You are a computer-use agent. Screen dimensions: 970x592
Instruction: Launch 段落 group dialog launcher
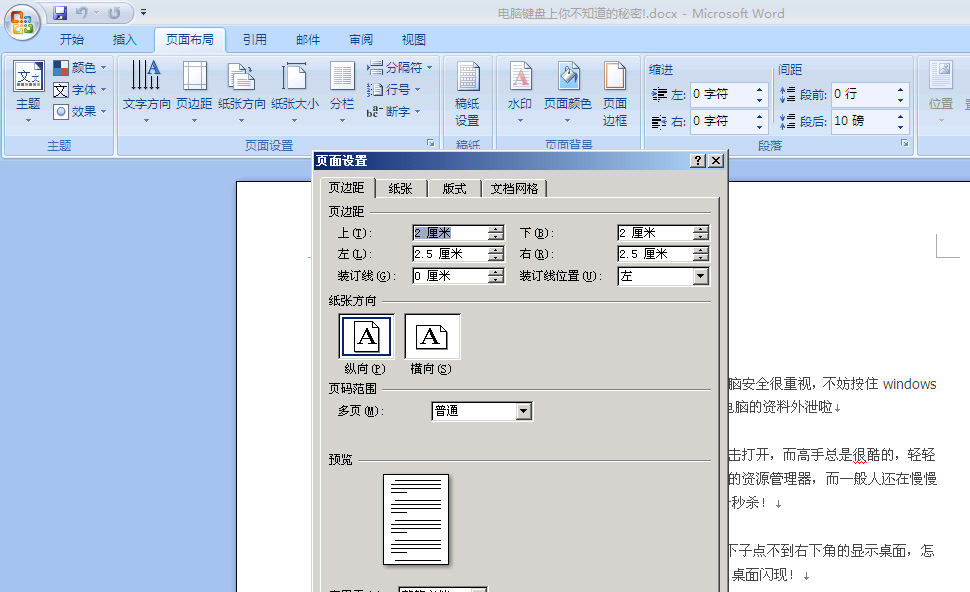coord(904,143)
